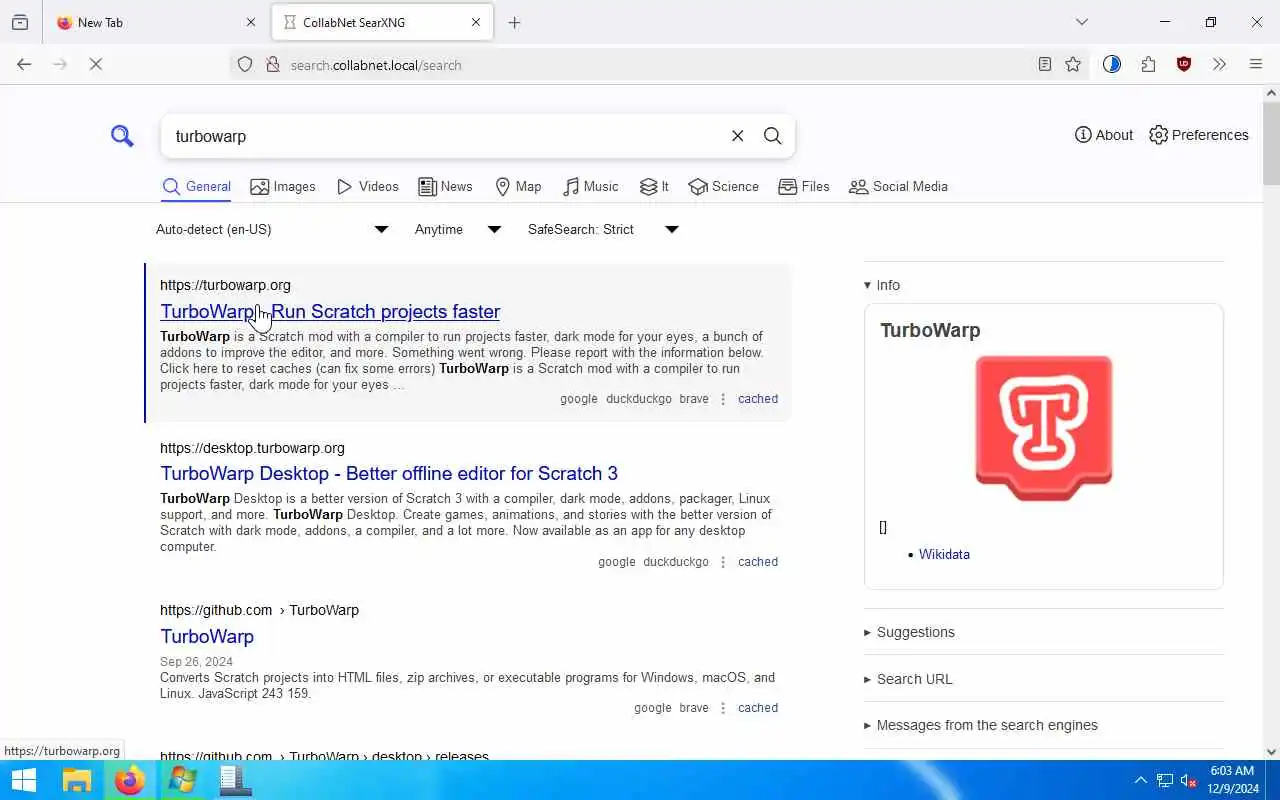This screenshot has width=1280, height=800.
Task: Close the CollabNet SearXNG tab
Action: 476,22
